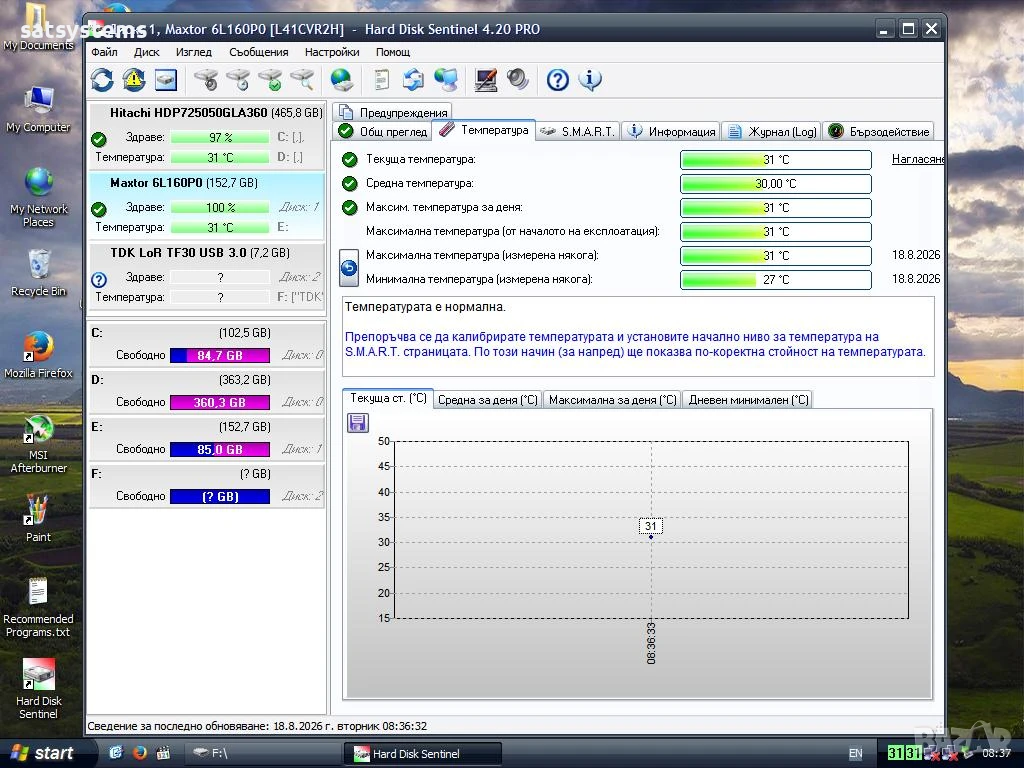Switch to the Бързодействие tab
Image resolution: width=1024 pixels, height=768 pixels.
pos(878,131)
